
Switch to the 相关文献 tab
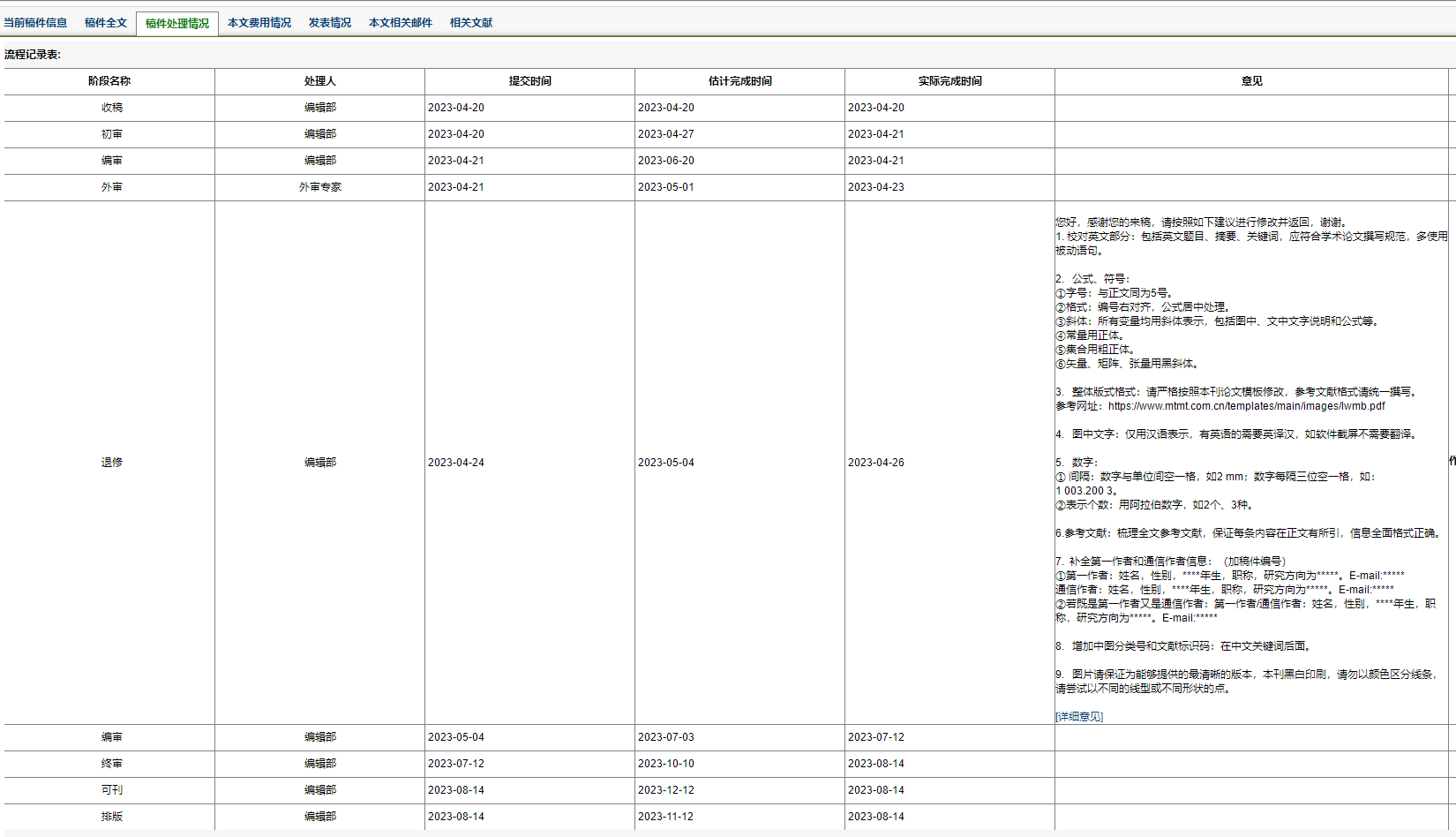click(471, 23)
